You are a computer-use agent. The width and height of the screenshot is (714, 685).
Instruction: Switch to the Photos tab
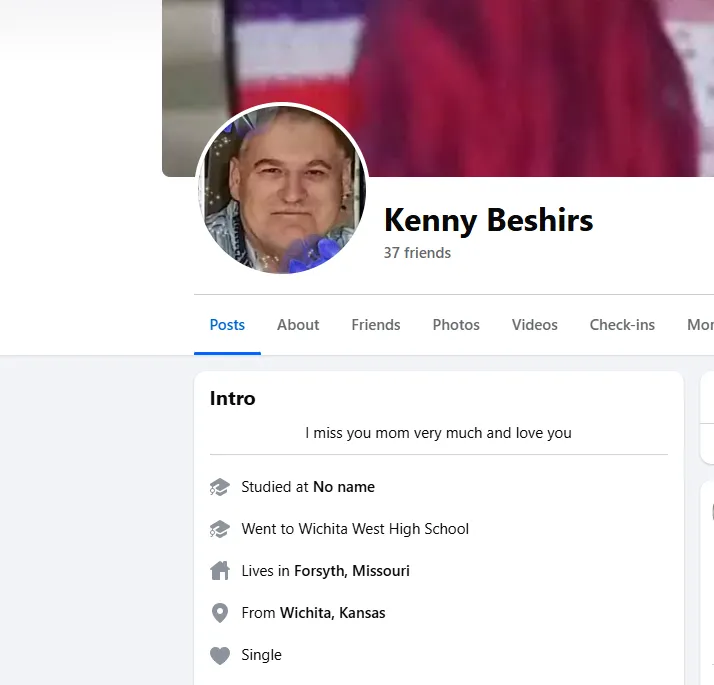(456, 325)
